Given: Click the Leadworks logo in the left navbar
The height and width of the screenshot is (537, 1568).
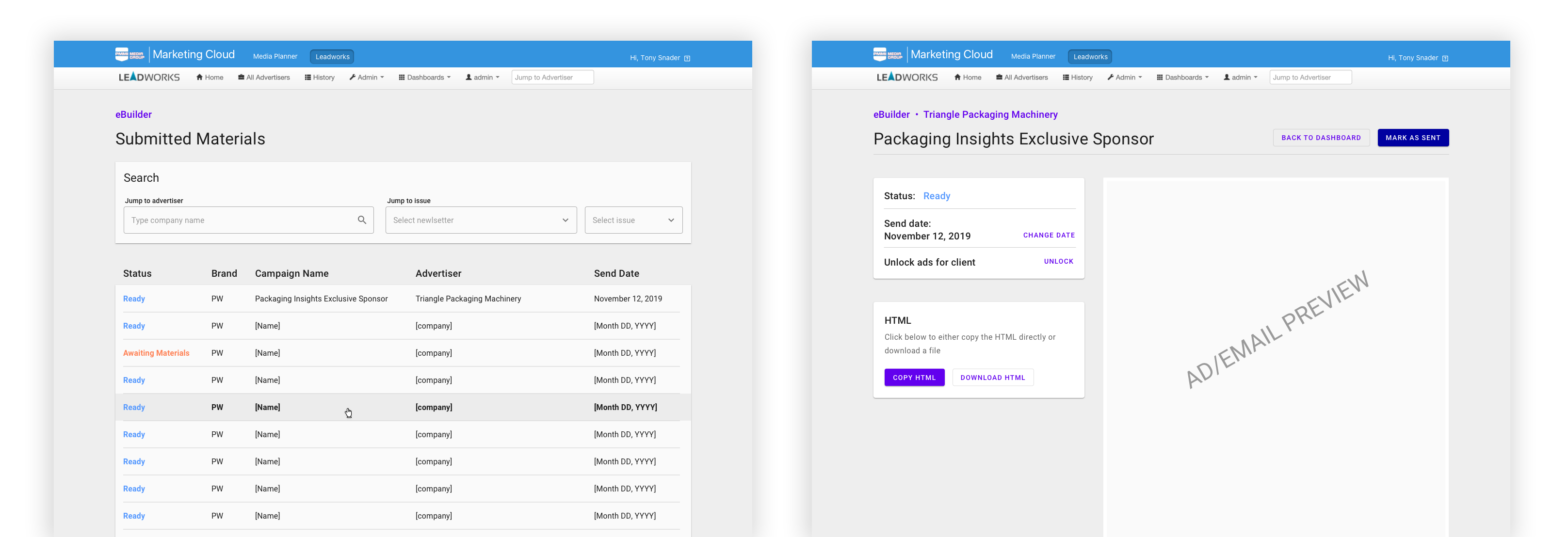Looking at the screenshot, I should tap(149, 77).
